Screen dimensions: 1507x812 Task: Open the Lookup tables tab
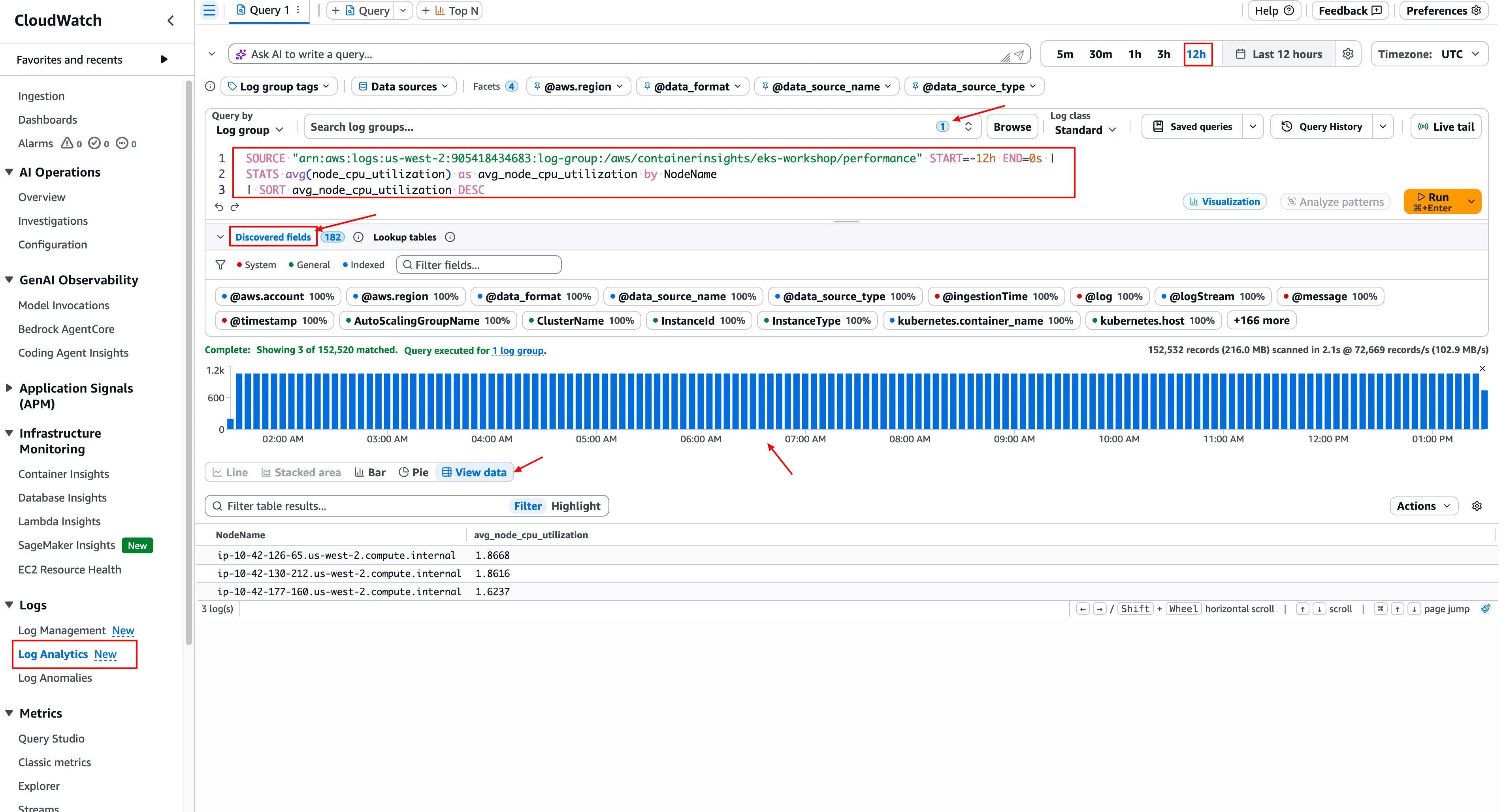[405, 237]
